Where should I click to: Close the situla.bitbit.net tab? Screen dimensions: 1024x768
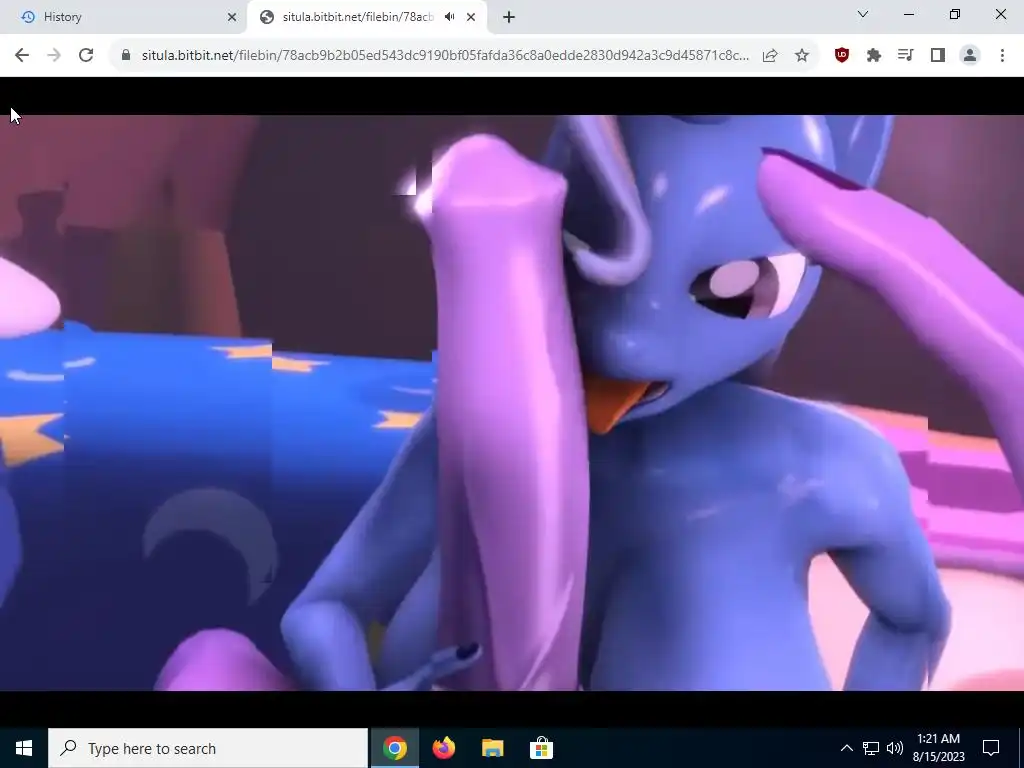tap(471, 17)
